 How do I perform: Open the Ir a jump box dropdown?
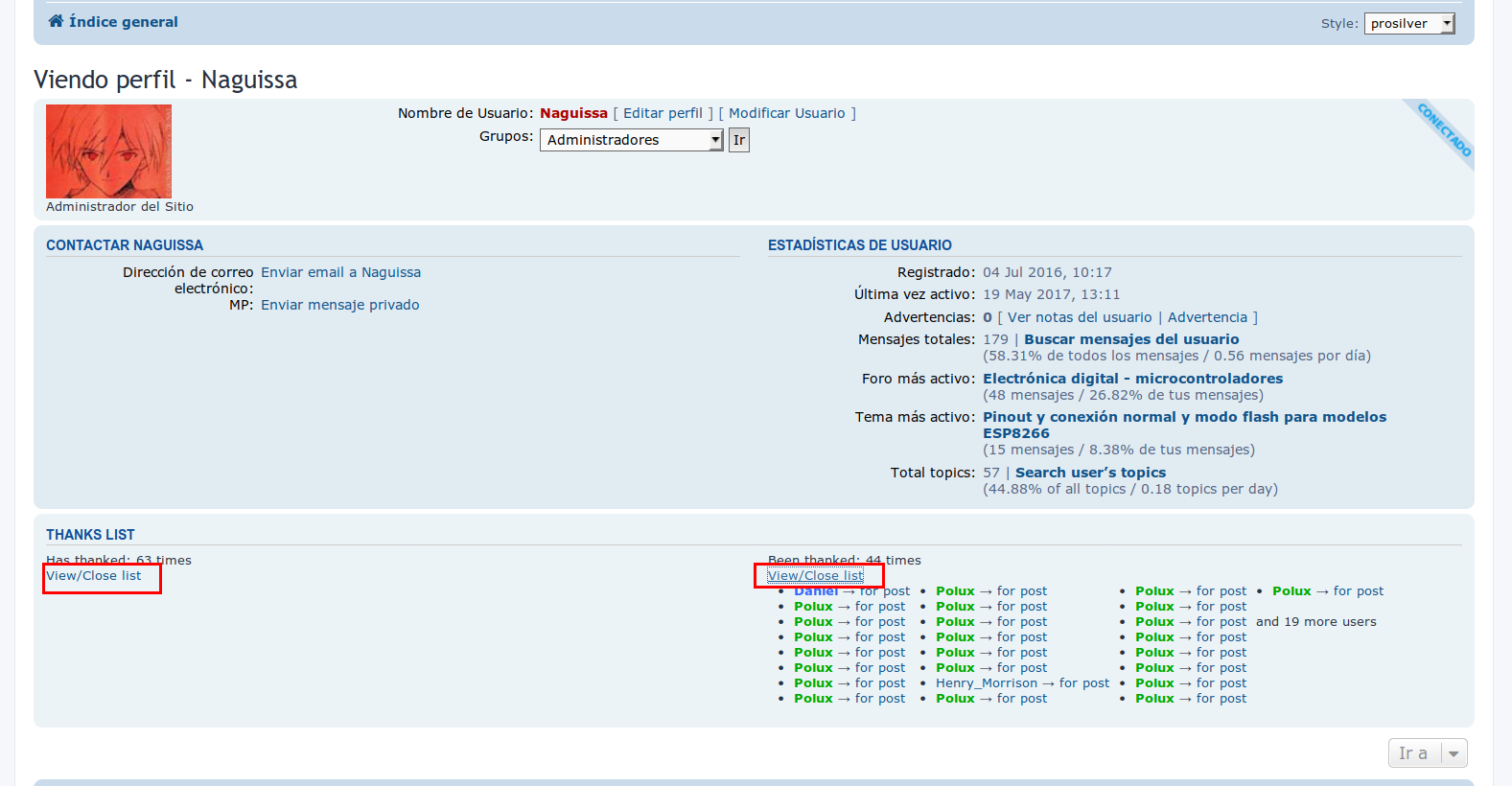(x=1427, y=753)
